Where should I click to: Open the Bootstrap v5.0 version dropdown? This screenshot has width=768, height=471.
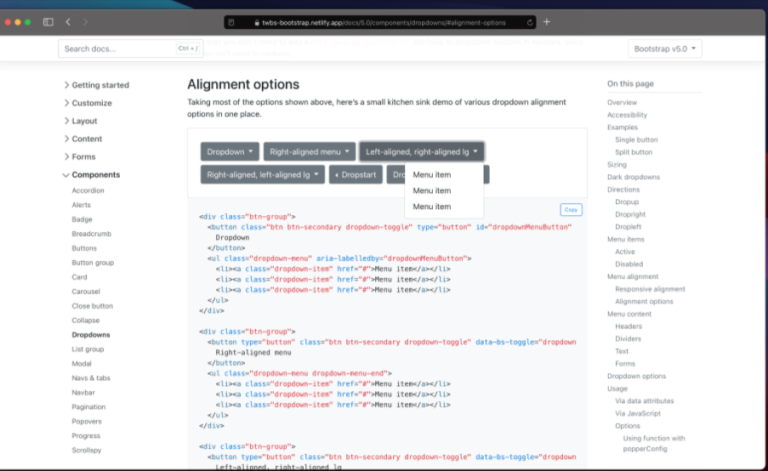(665, 48)
